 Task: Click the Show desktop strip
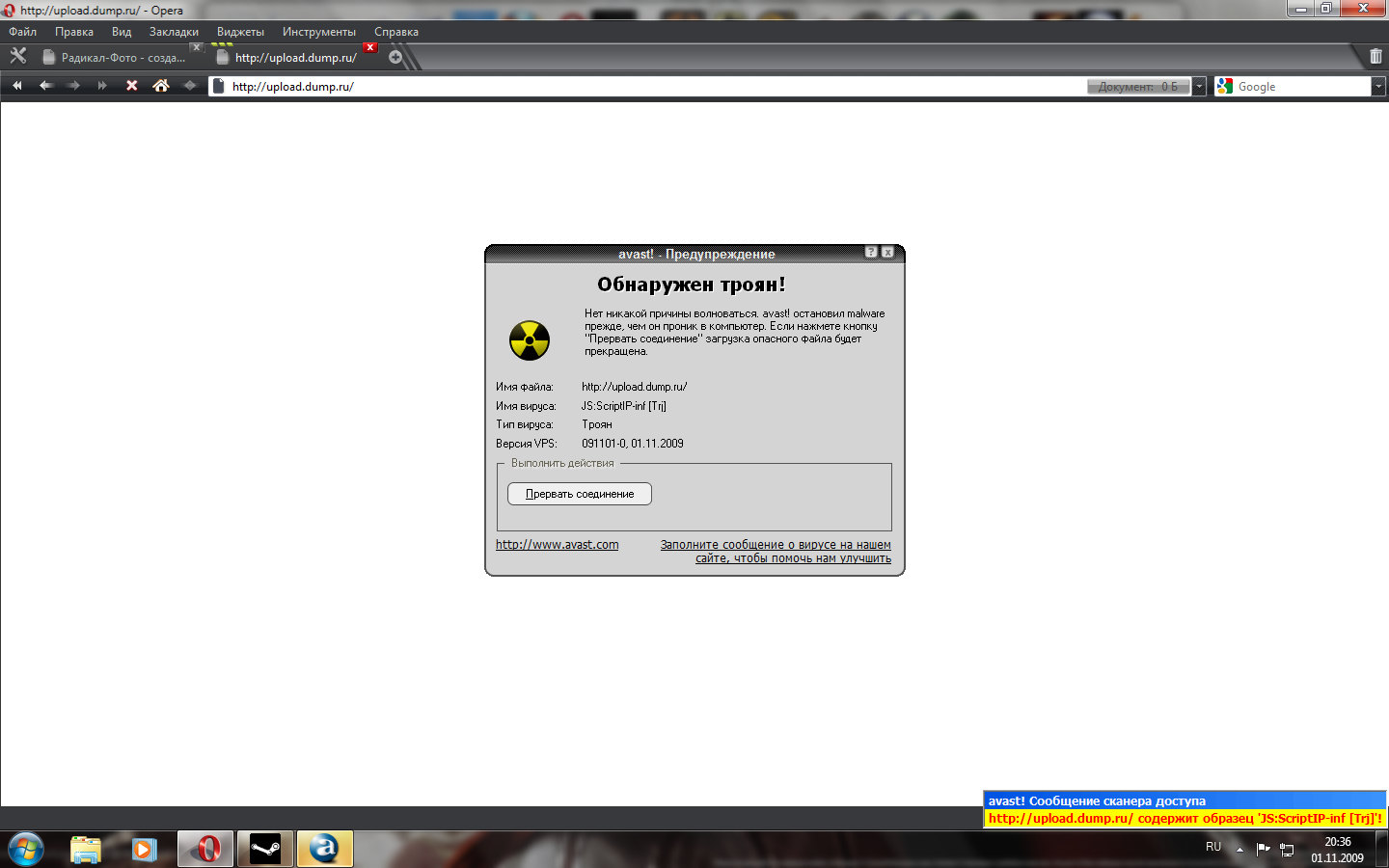point(1381,850)
